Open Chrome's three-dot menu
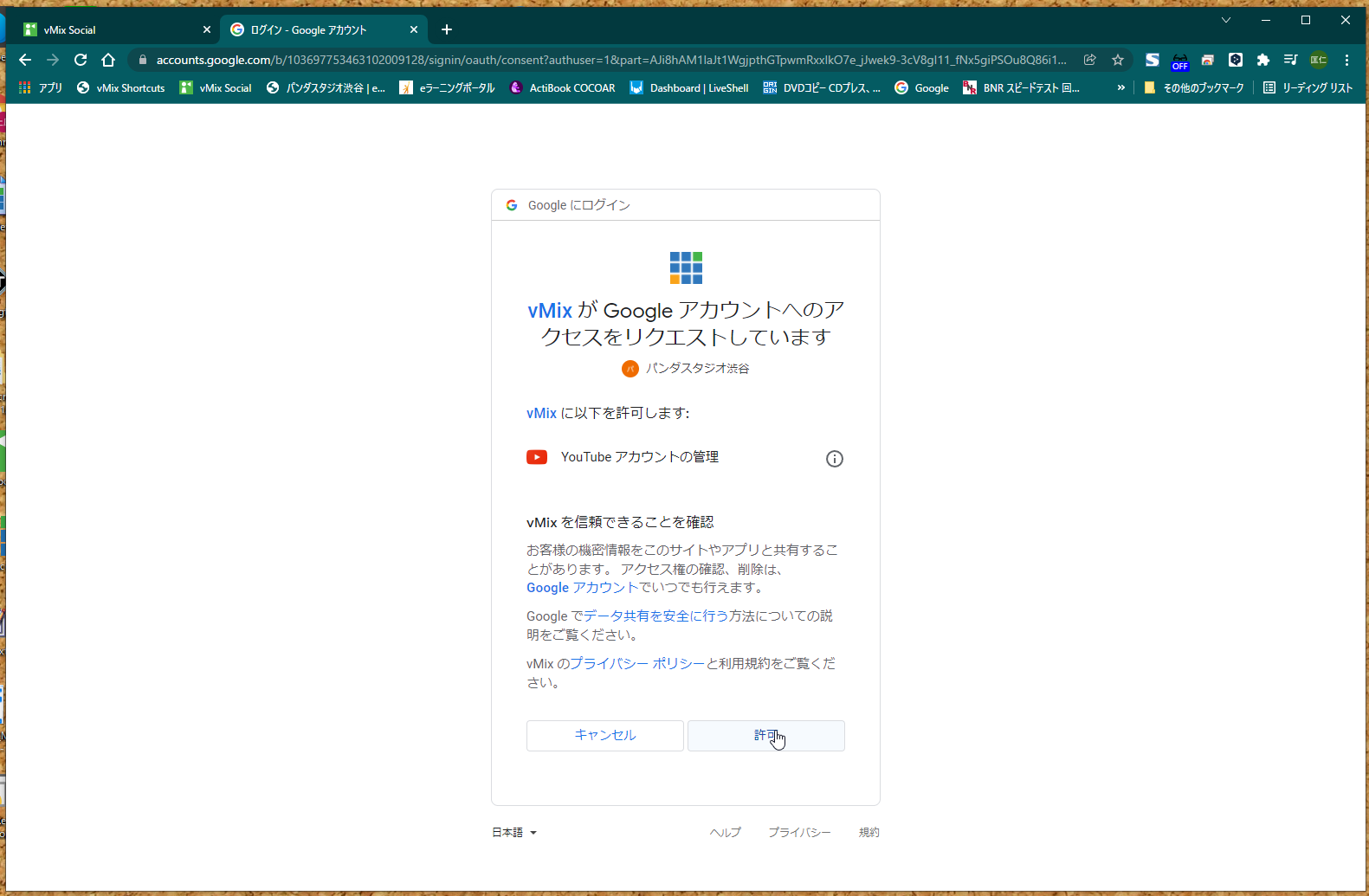Viewport: 1369px width, 896px height. pyautogui.click(x=1346, y=60)
